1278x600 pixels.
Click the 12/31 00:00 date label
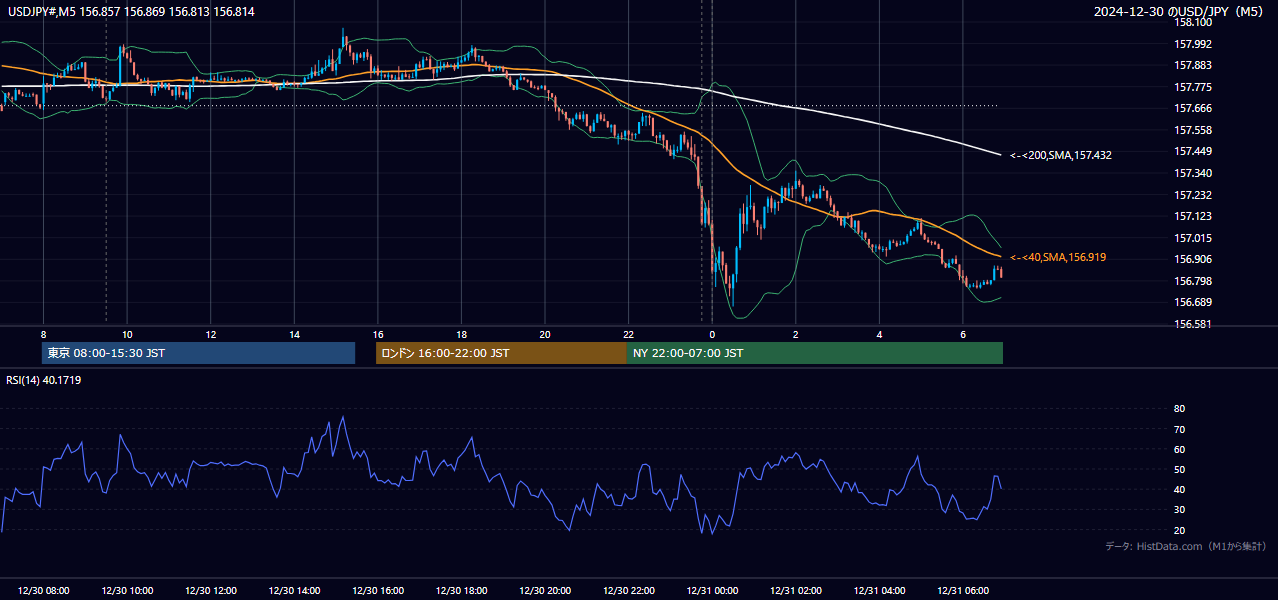coord(712,591)
